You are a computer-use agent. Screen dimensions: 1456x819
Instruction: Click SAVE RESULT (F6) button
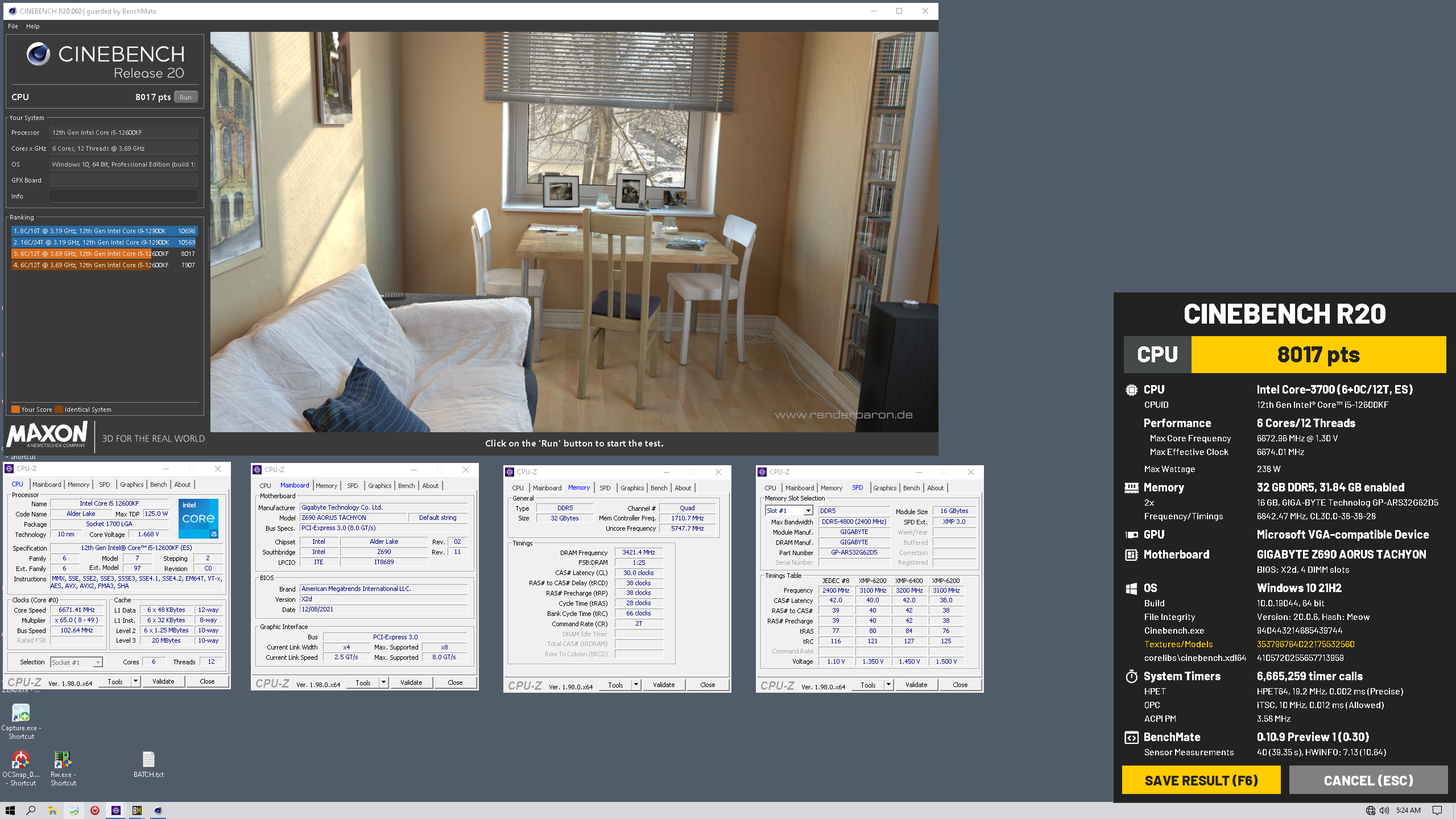pyautogui.click(x=1201, y=780)
